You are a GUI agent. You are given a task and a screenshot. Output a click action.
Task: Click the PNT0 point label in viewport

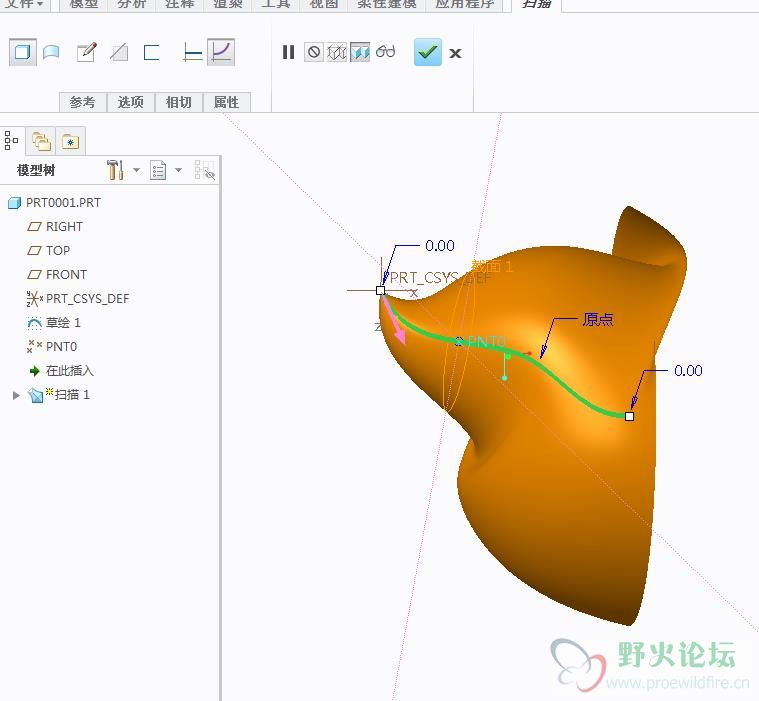point(486,342)
